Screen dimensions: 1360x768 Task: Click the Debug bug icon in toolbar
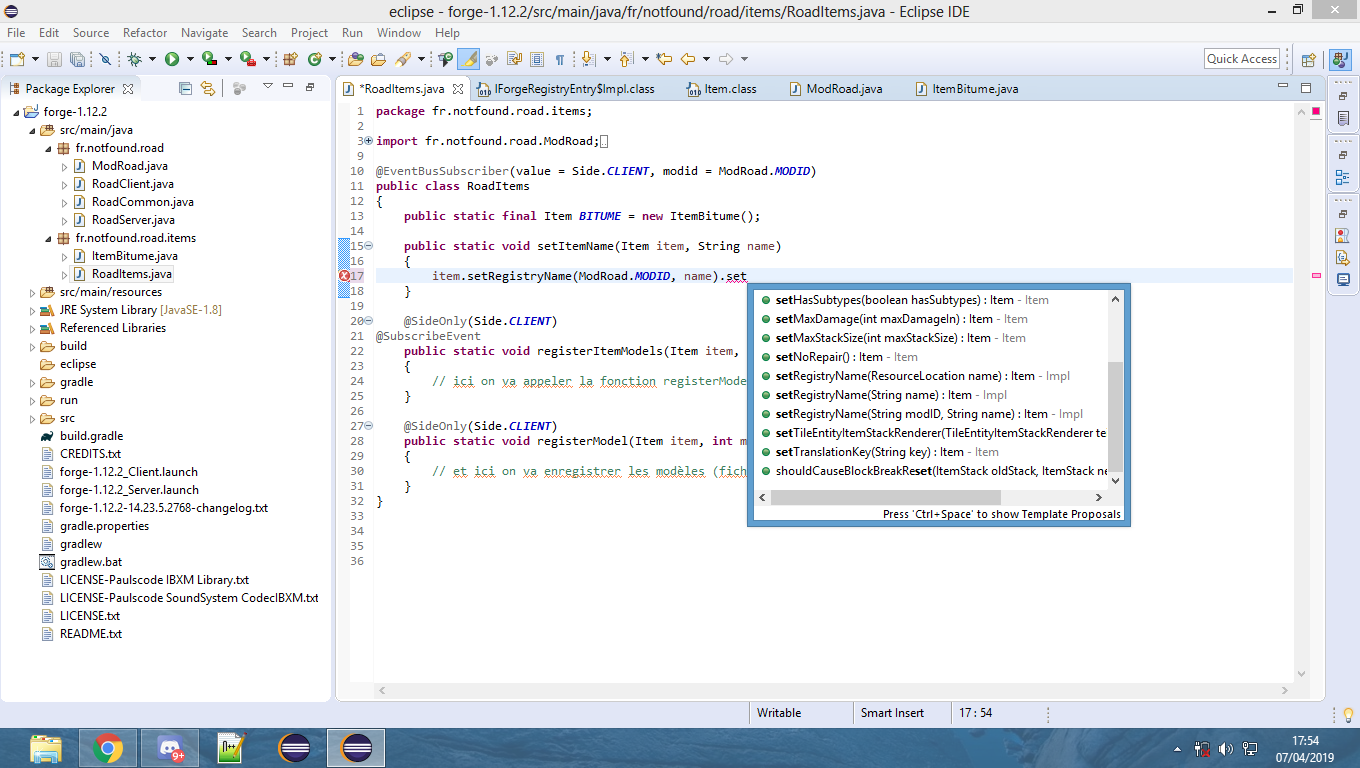tap(134, 59)
